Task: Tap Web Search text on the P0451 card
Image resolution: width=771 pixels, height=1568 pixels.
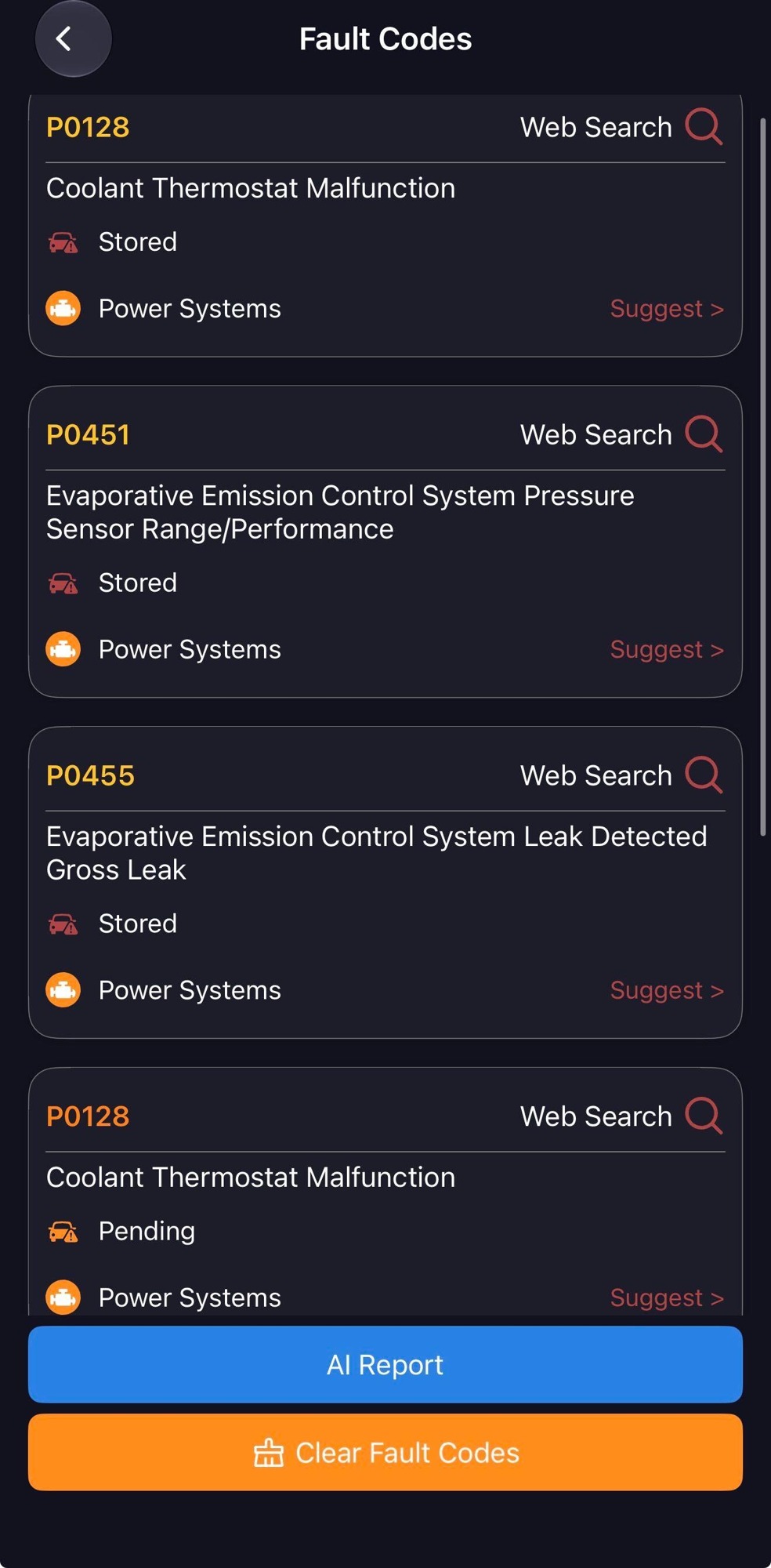Action: pyautogui.click(x=596, y=434)
